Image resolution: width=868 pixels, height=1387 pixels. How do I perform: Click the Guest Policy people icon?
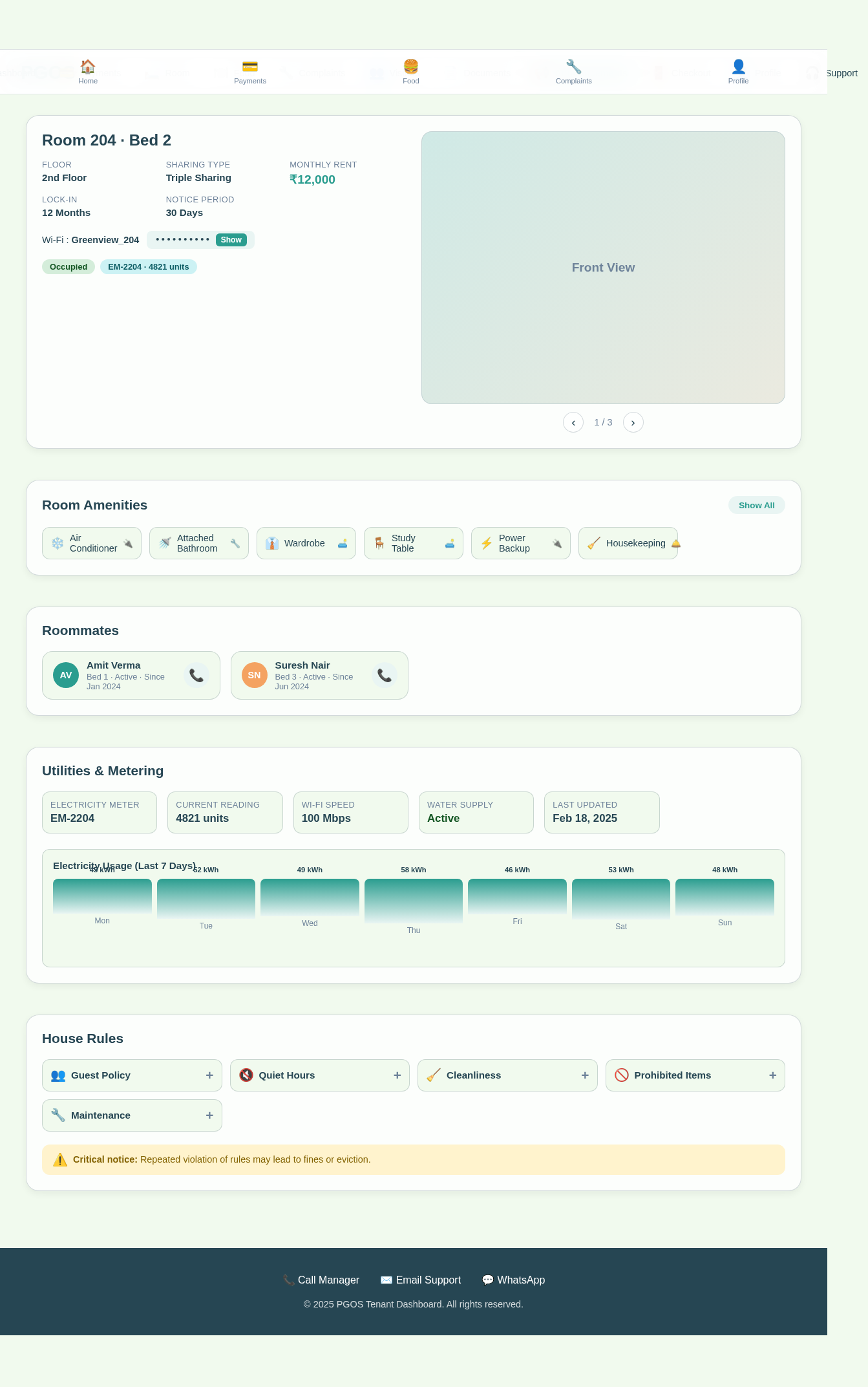pos(58,1075)
